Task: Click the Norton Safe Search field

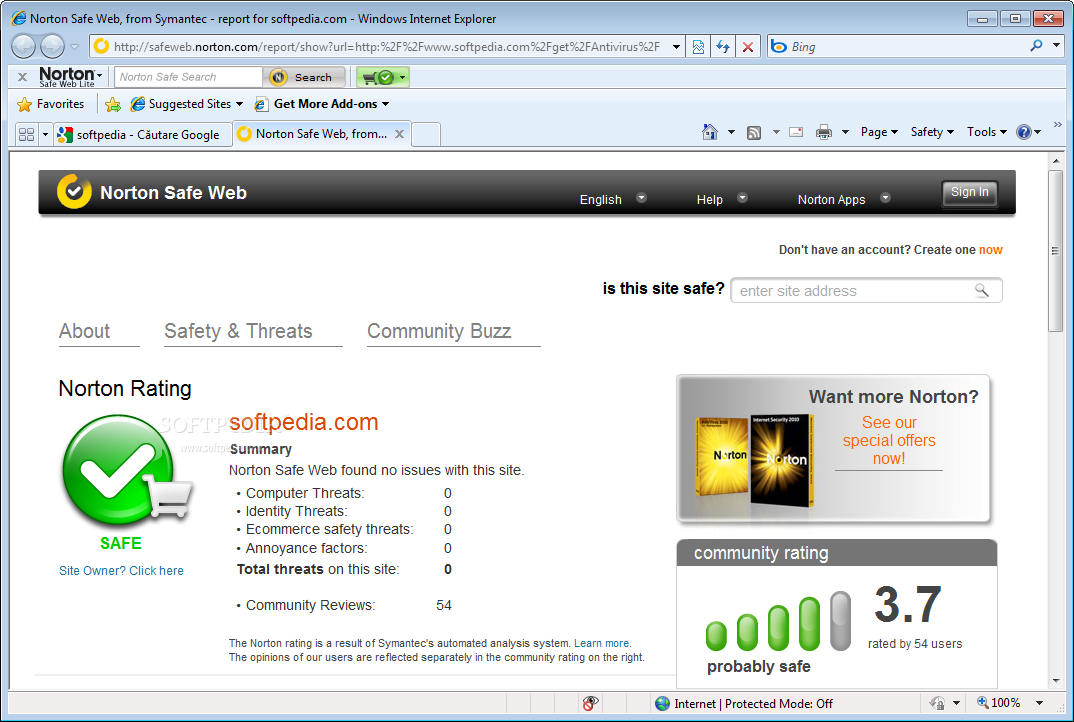Action: pyautogui.click(x=188, y=77)
